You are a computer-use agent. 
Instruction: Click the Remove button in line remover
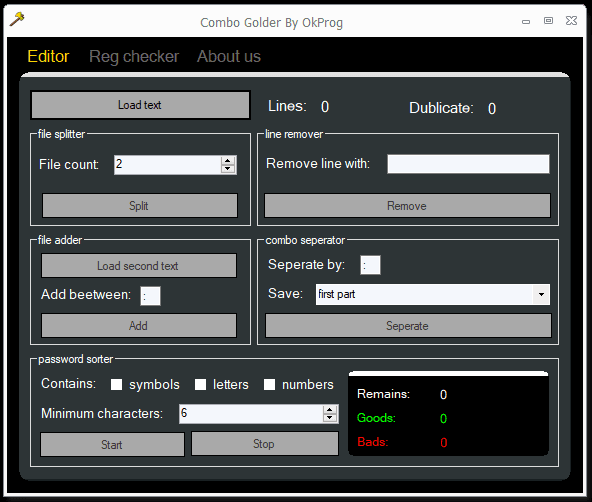pos(407,206)
